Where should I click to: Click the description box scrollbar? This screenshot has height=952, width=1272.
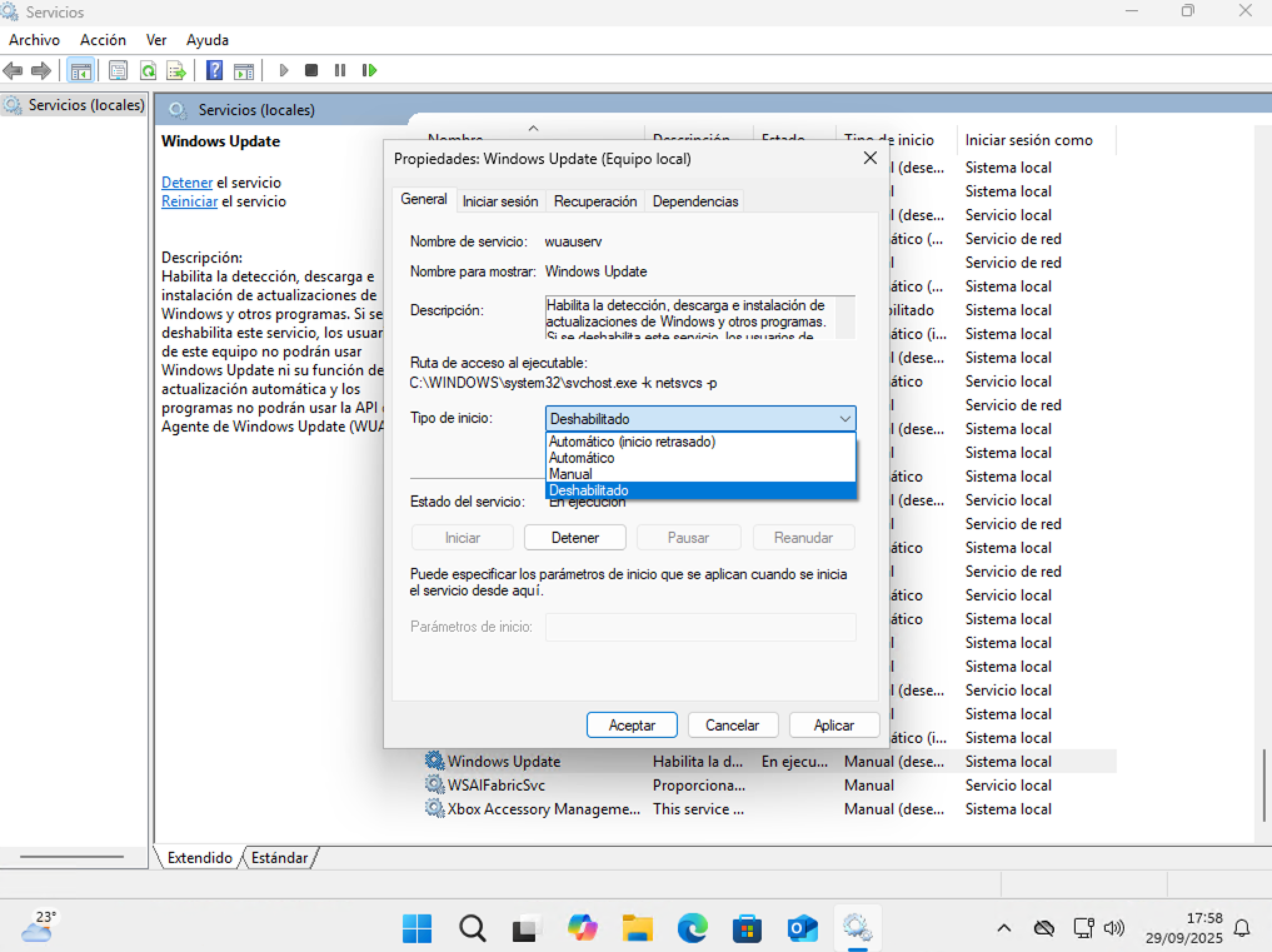pyautogui.click(x=845, y=318)
